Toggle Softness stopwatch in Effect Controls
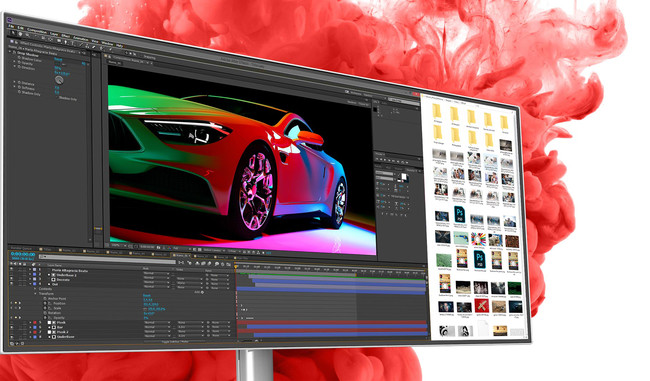The width and height of the screenshot is (650, 381). [x=19, y=87]
